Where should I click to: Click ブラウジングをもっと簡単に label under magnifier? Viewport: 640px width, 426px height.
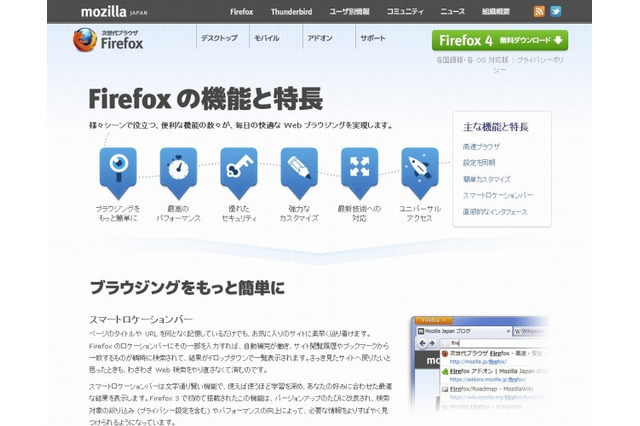pos(118,213)
